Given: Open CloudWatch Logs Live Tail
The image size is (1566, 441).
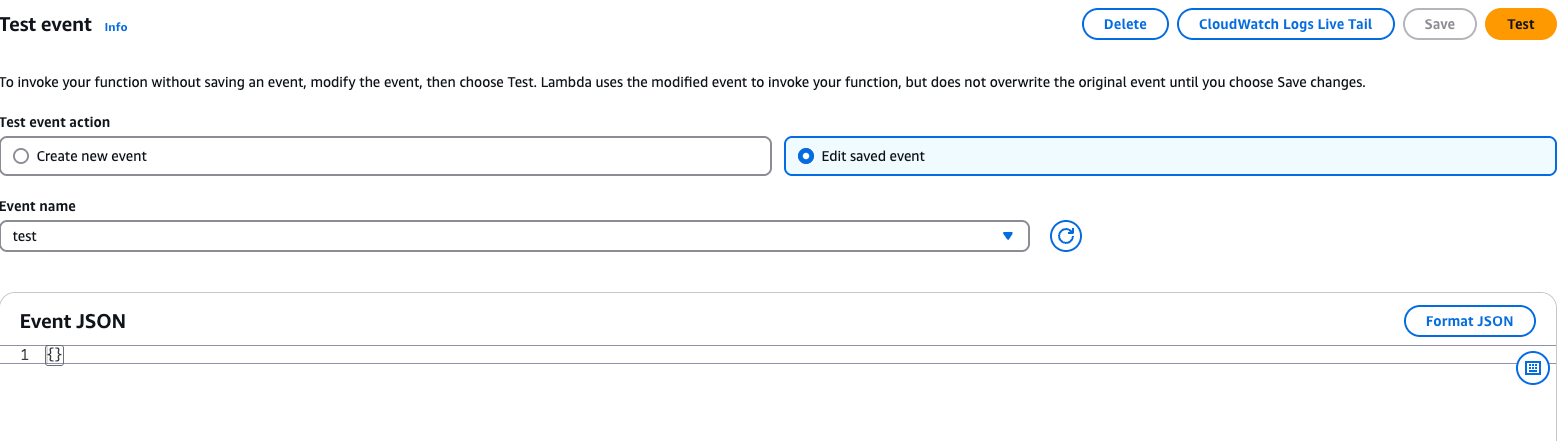Looking at the screenshot, I should [x=1285, y=24].
